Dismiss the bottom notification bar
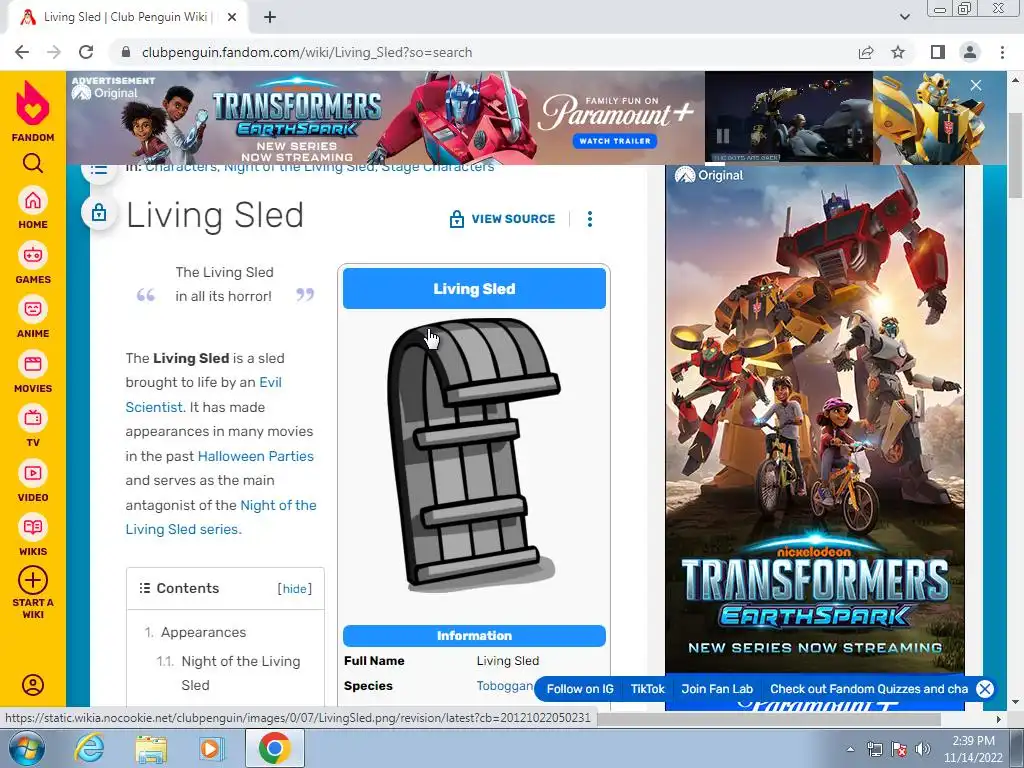Viewport: 1024px width, 768px height. point(985,689)
